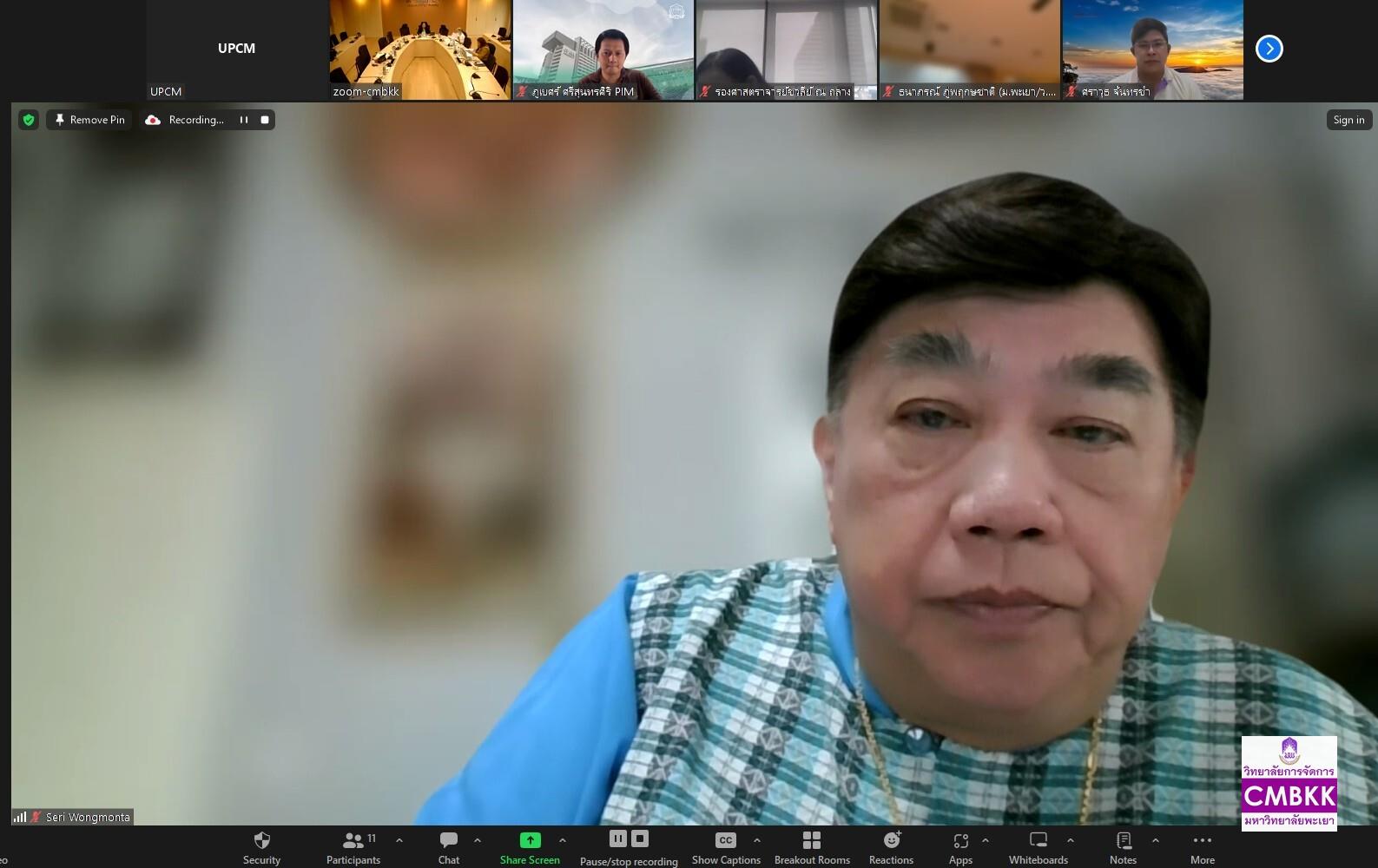The image size is (1378, 868).
Task: Pause the cloud recording indicator
Action: click(244, 120)
